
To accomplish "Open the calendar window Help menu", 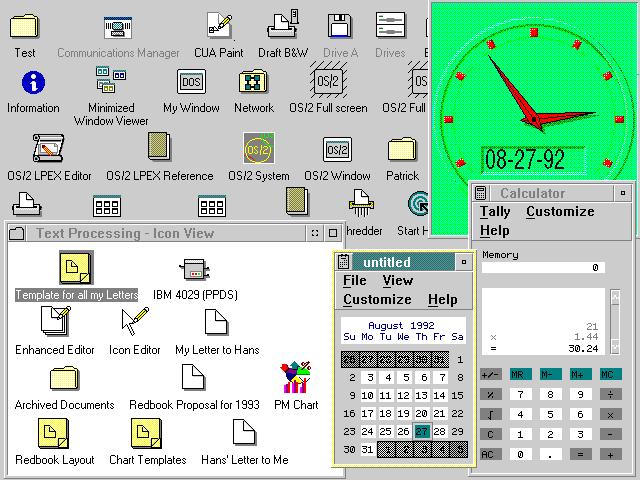I will point(442,300).
